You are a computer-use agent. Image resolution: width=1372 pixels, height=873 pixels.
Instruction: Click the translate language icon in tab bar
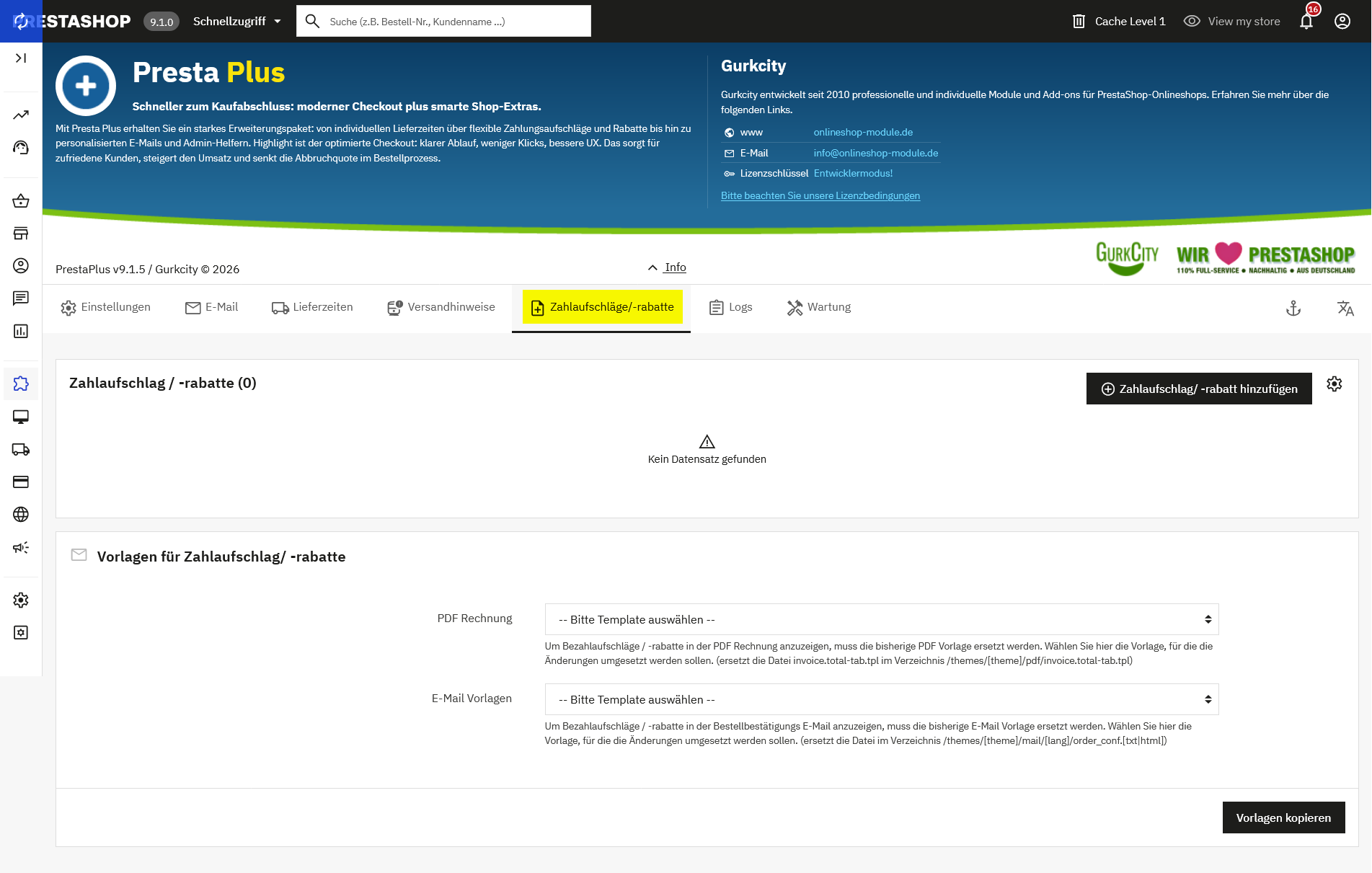(1345, 309)
